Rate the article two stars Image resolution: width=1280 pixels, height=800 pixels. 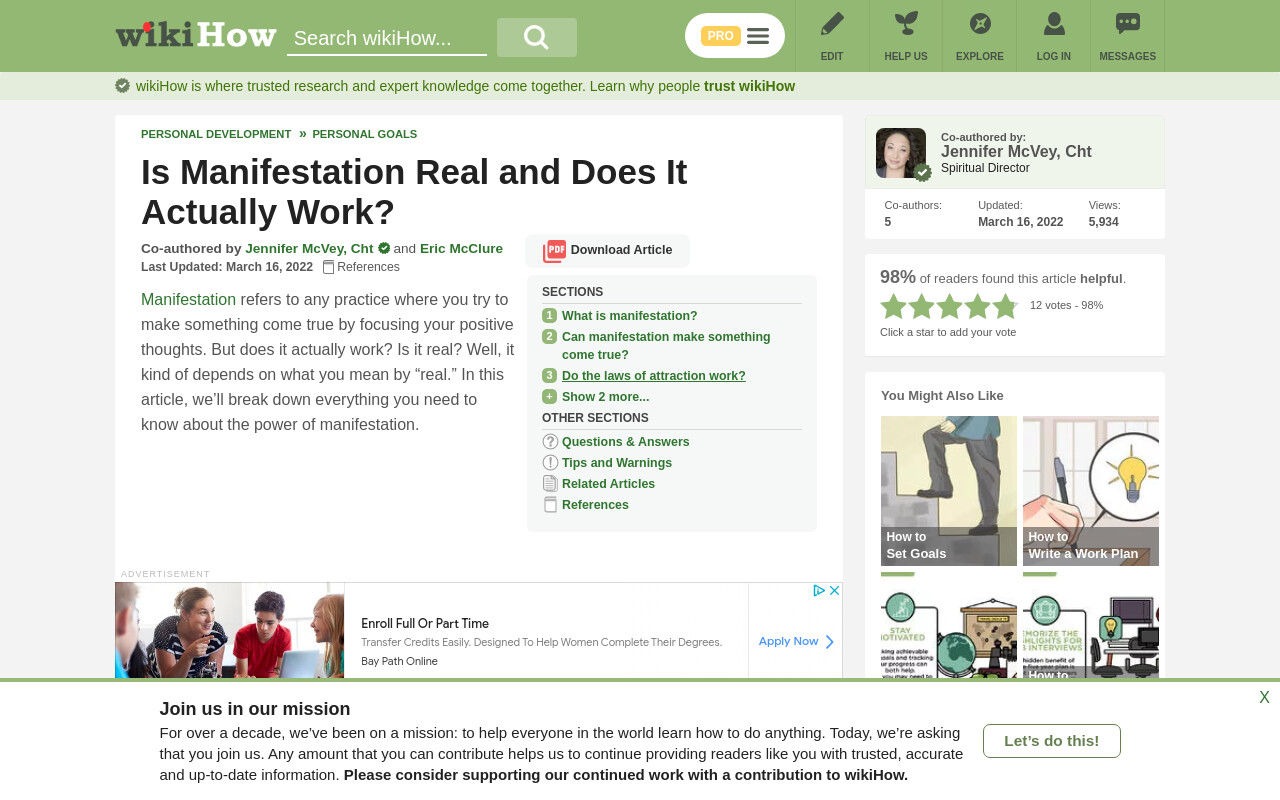click(x=922, y=306)
